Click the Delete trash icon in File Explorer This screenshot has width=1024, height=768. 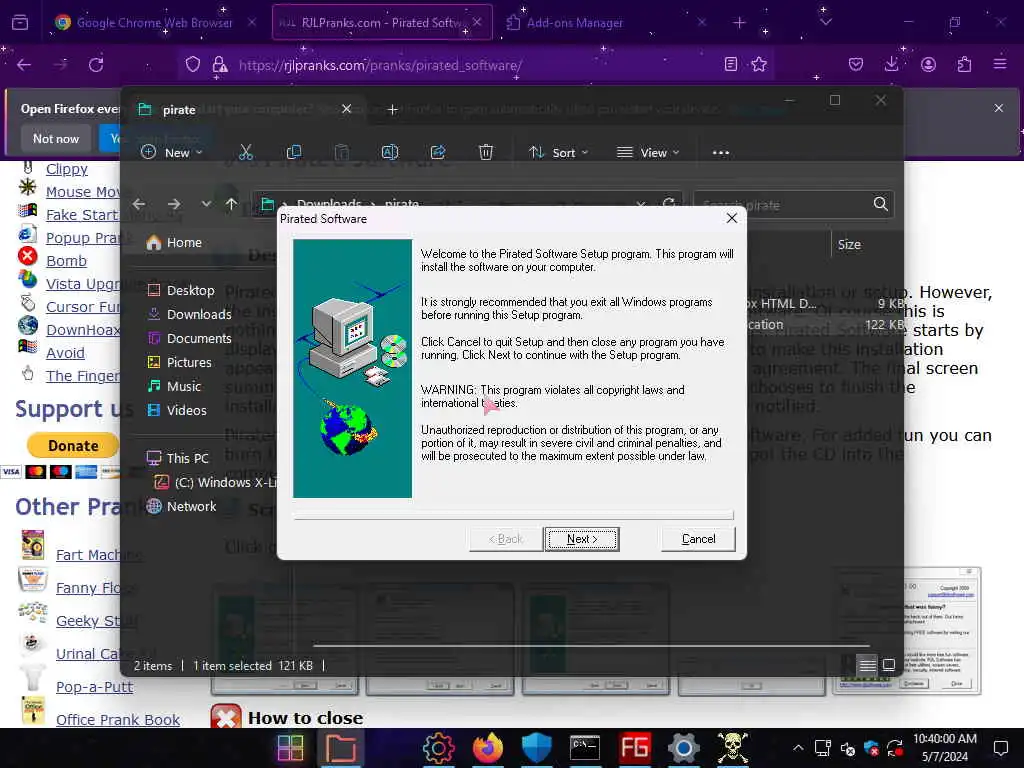point(486,153)
